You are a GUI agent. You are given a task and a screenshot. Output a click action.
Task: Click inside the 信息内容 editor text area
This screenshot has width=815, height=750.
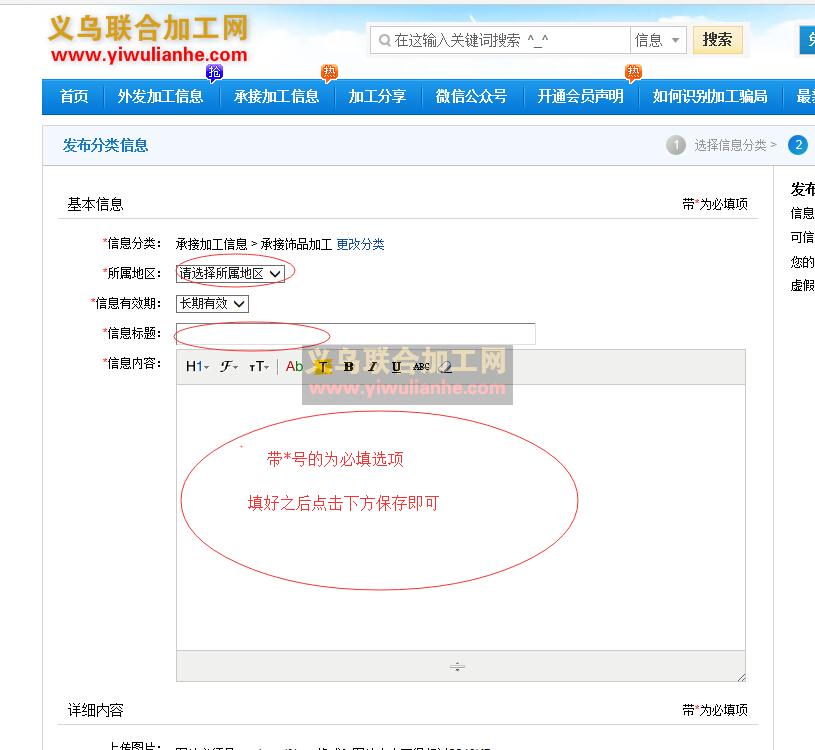pyautogui.click(x=461, y=517)
